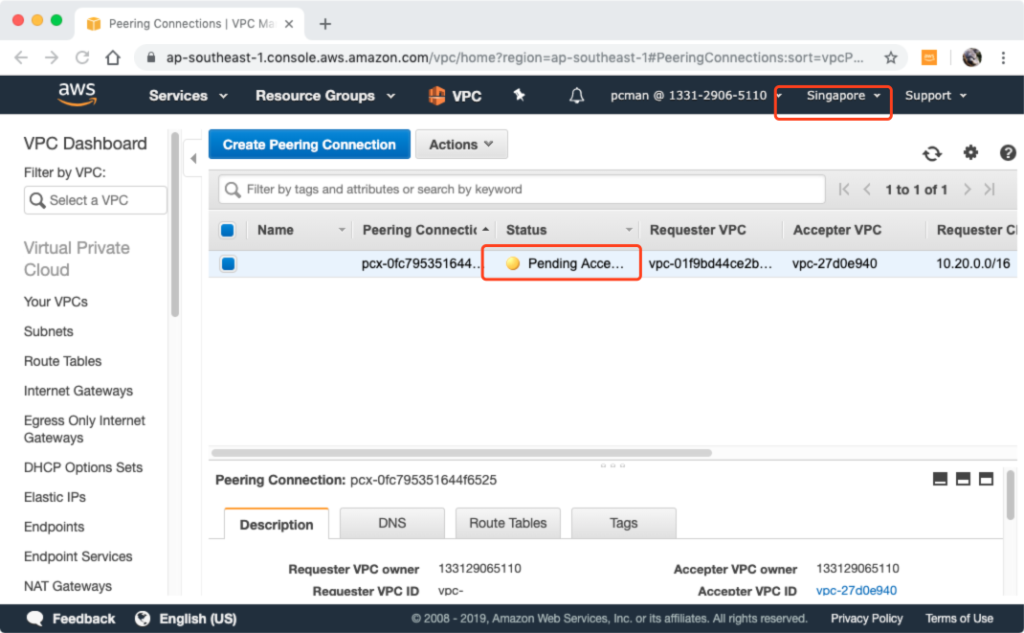Click the English (US) language selector
The height and width of the screenshot is (633, 1024).
pyautogui.click(x=198, y=619)
